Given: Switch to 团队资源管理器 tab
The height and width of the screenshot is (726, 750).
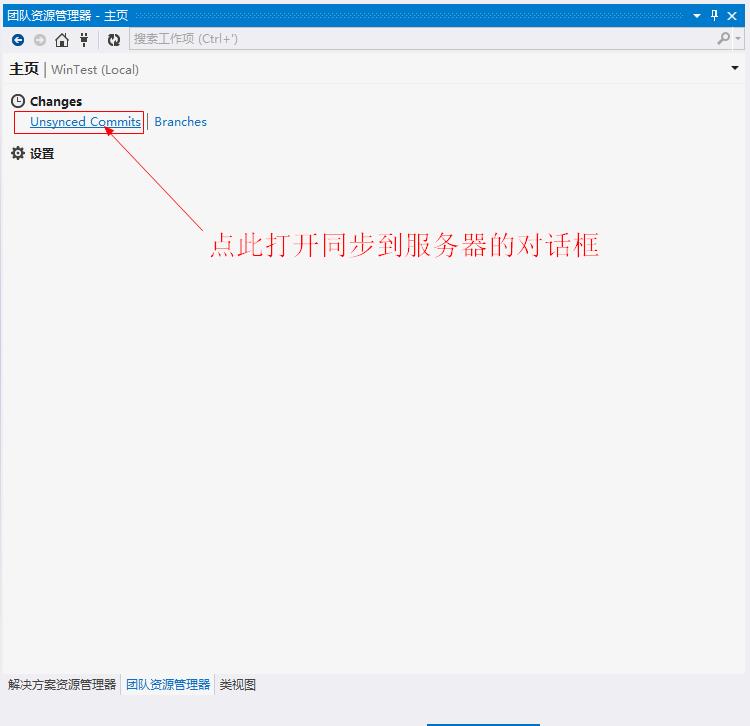Looking at the screenshot, I should (168, 684).
